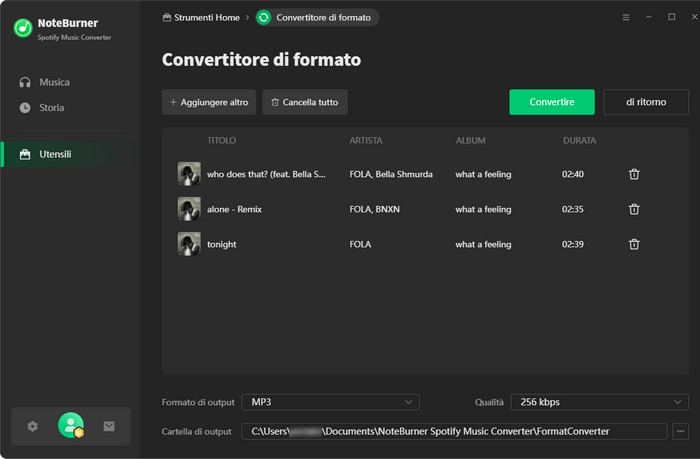Click the green refresh icon in breadcrumb
The width and height of the screenshot is (700, 459).
[264, 17]
